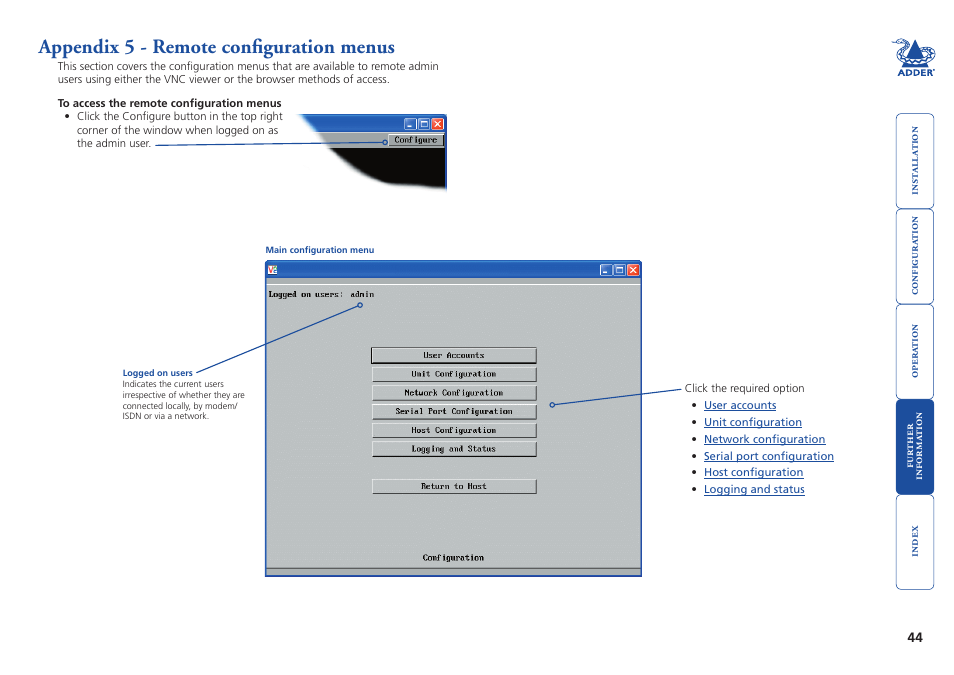Jump to the Index side tab
Viewport: 954px width, 675px height.
coord(914,542)
